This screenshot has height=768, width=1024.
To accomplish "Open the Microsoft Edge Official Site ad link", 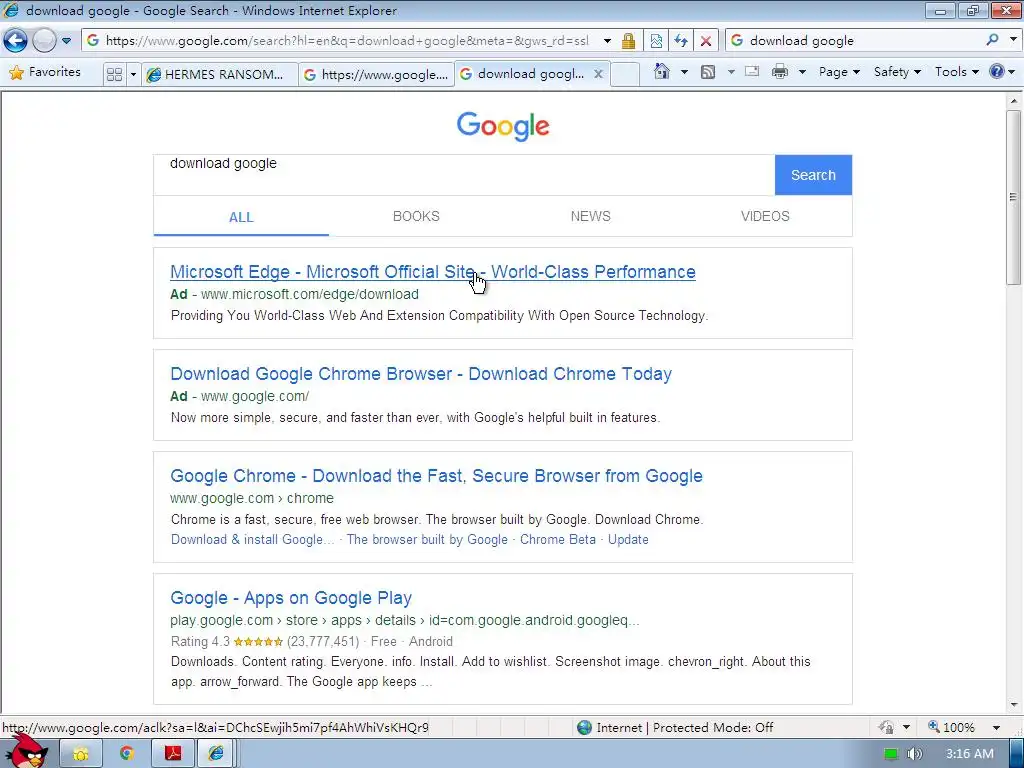I will 433,272.
